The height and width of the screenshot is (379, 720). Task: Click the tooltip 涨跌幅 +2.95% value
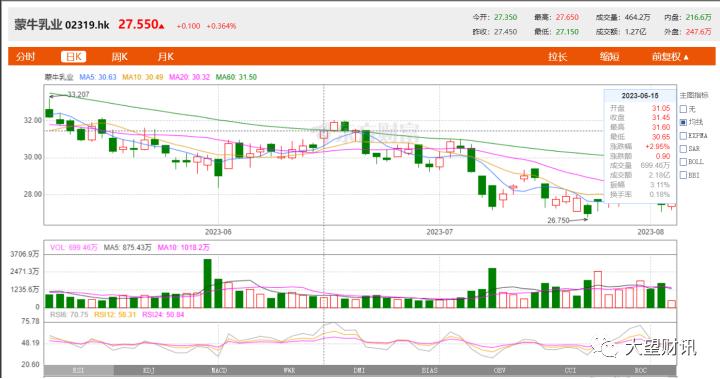[x=658, y=147]
